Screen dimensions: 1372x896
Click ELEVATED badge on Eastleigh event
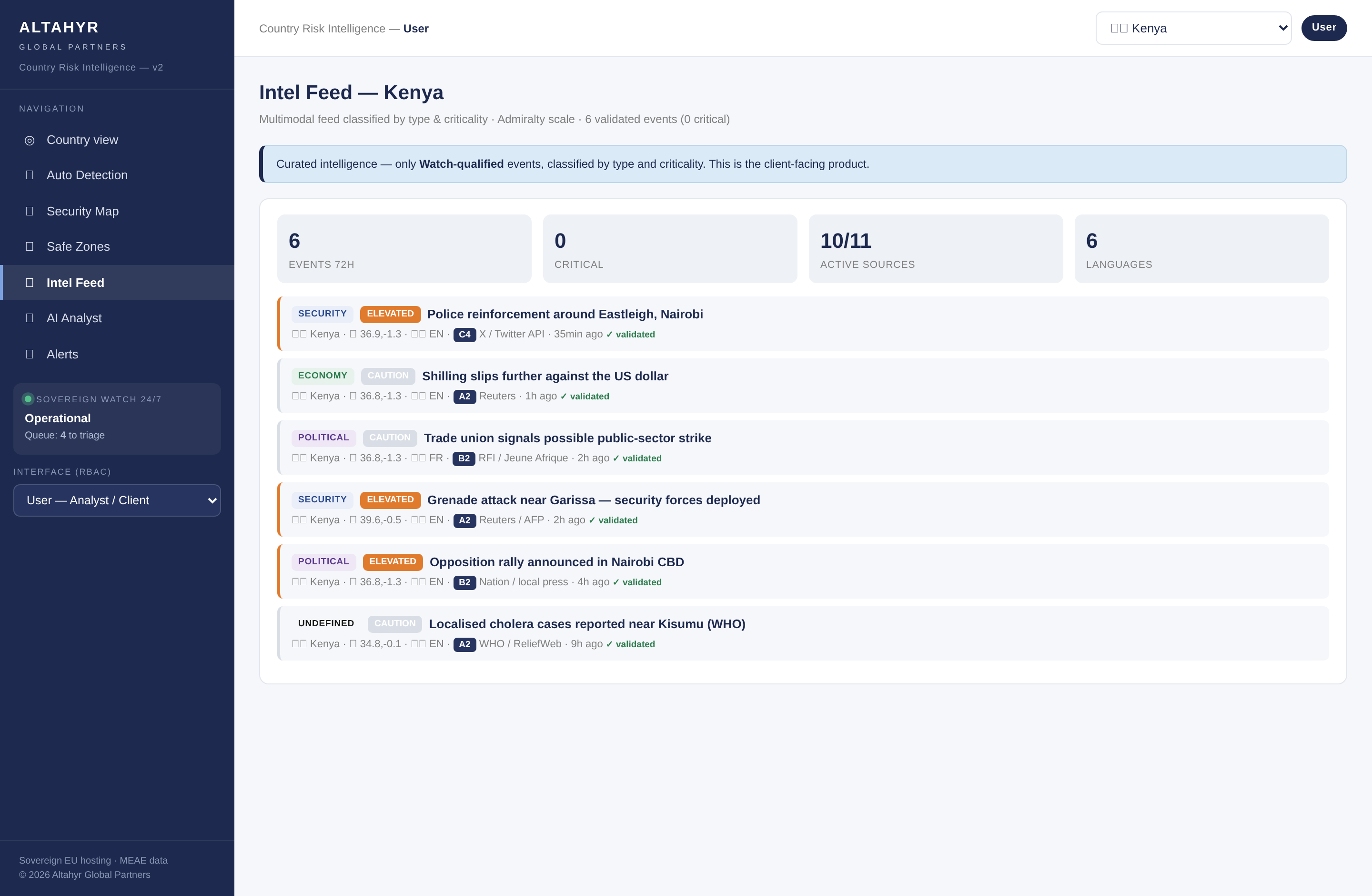coord(390,314)
